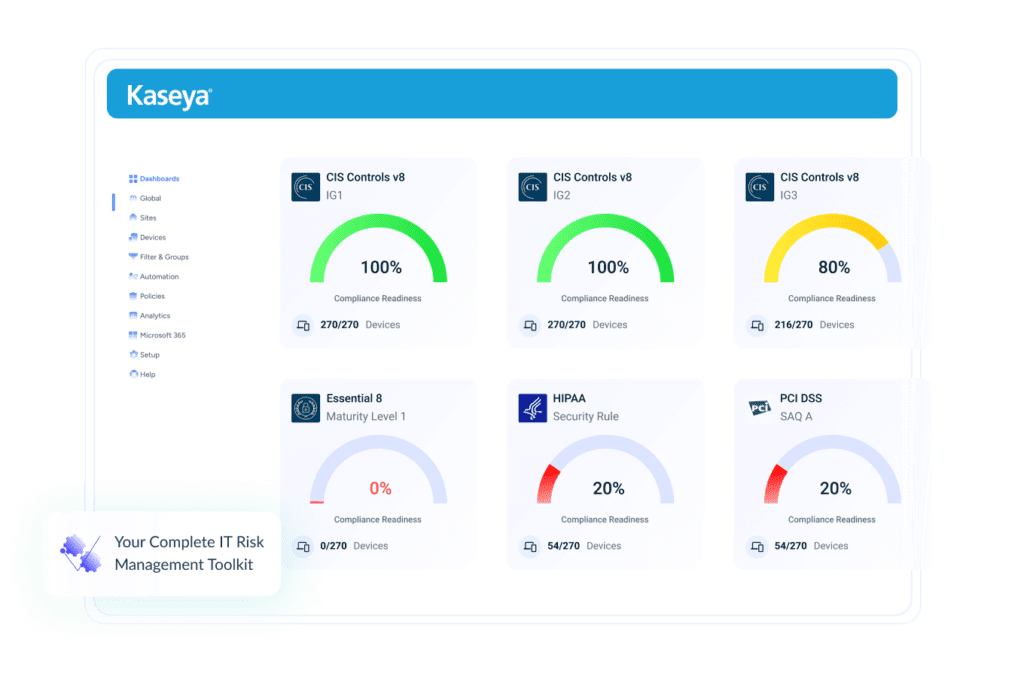Click the IT Risk Management Toolkit badge
Image resolution: width=1024 pixels, height=673 pixels.
(161, 552)
